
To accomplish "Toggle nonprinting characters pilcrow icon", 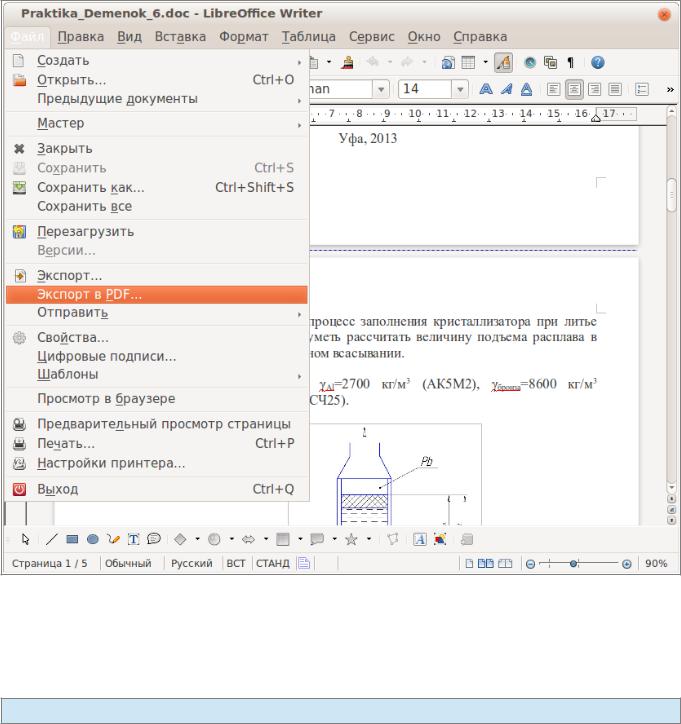I will pyautogui.click(x=571, y=62).
